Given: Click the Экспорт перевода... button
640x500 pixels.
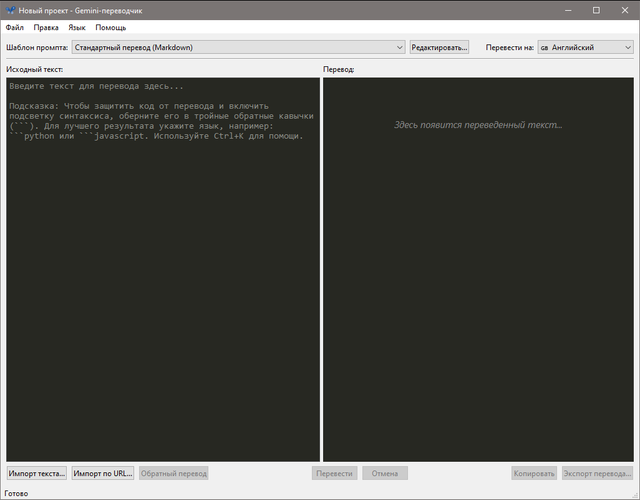Looking at the screenshot, I should coord(597,473).
